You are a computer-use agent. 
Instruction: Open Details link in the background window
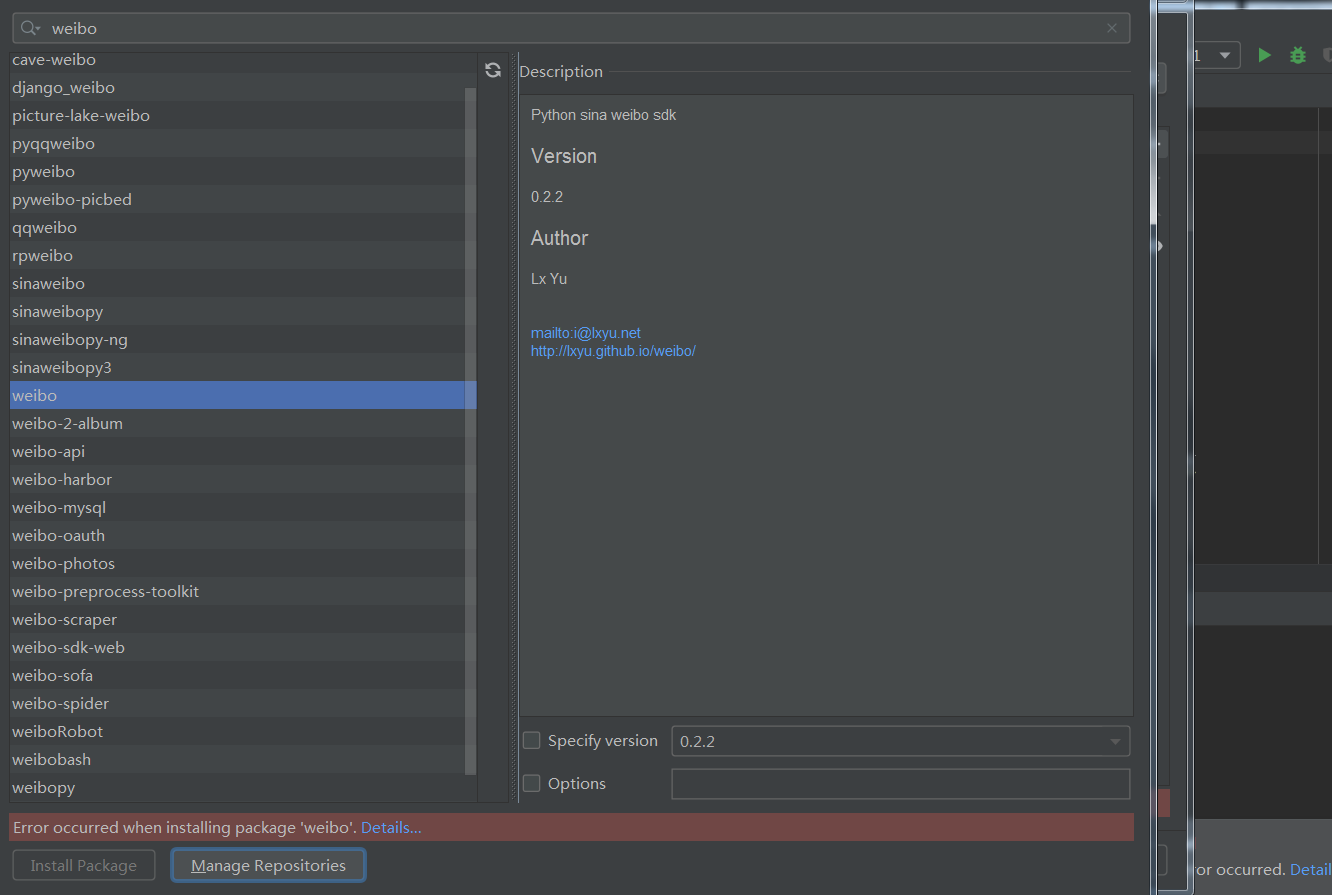point(1311,869)
